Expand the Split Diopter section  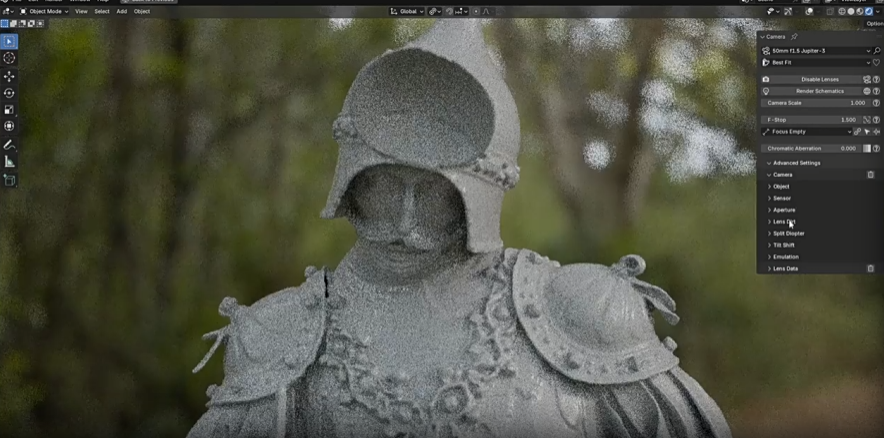click(x=788, y=233)
